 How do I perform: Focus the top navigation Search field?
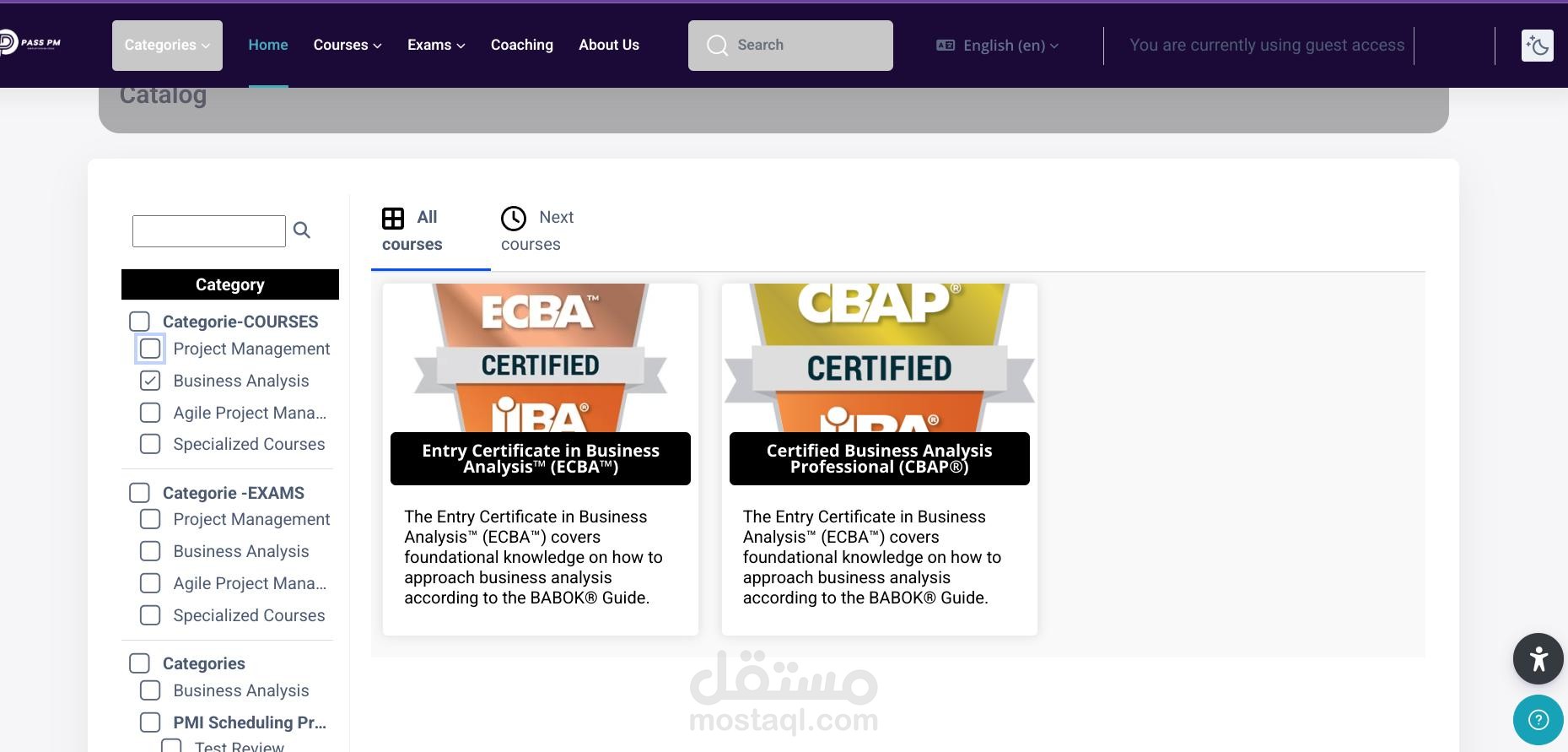coord(790,46)
